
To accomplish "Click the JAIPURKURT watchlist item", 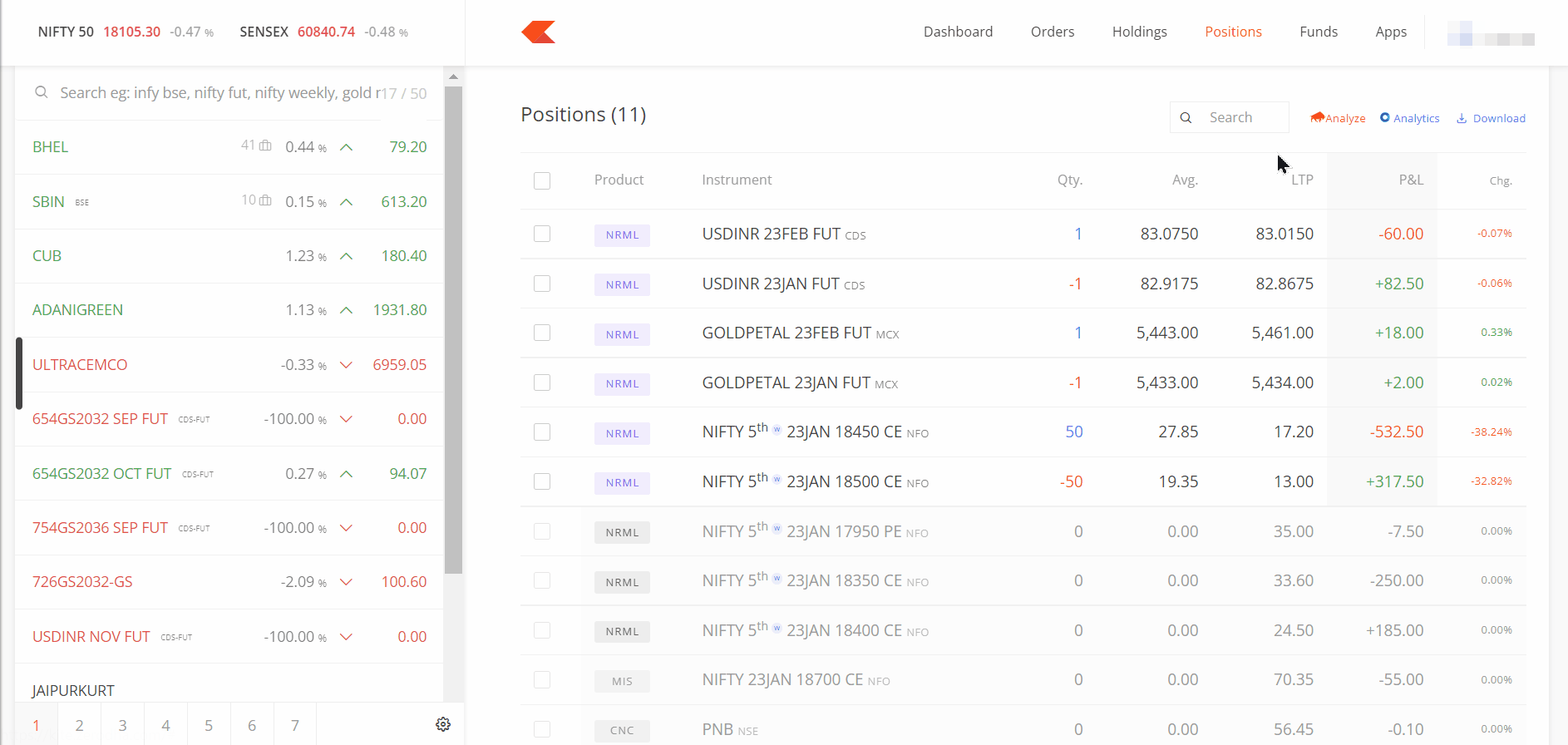I will coord(73,691).
